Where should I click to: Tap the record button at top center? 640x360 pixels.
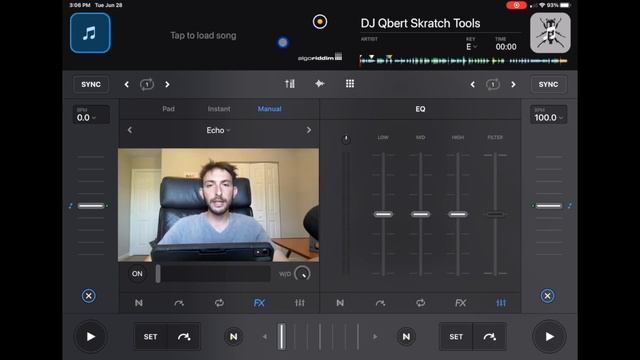[x=320, y=22]
